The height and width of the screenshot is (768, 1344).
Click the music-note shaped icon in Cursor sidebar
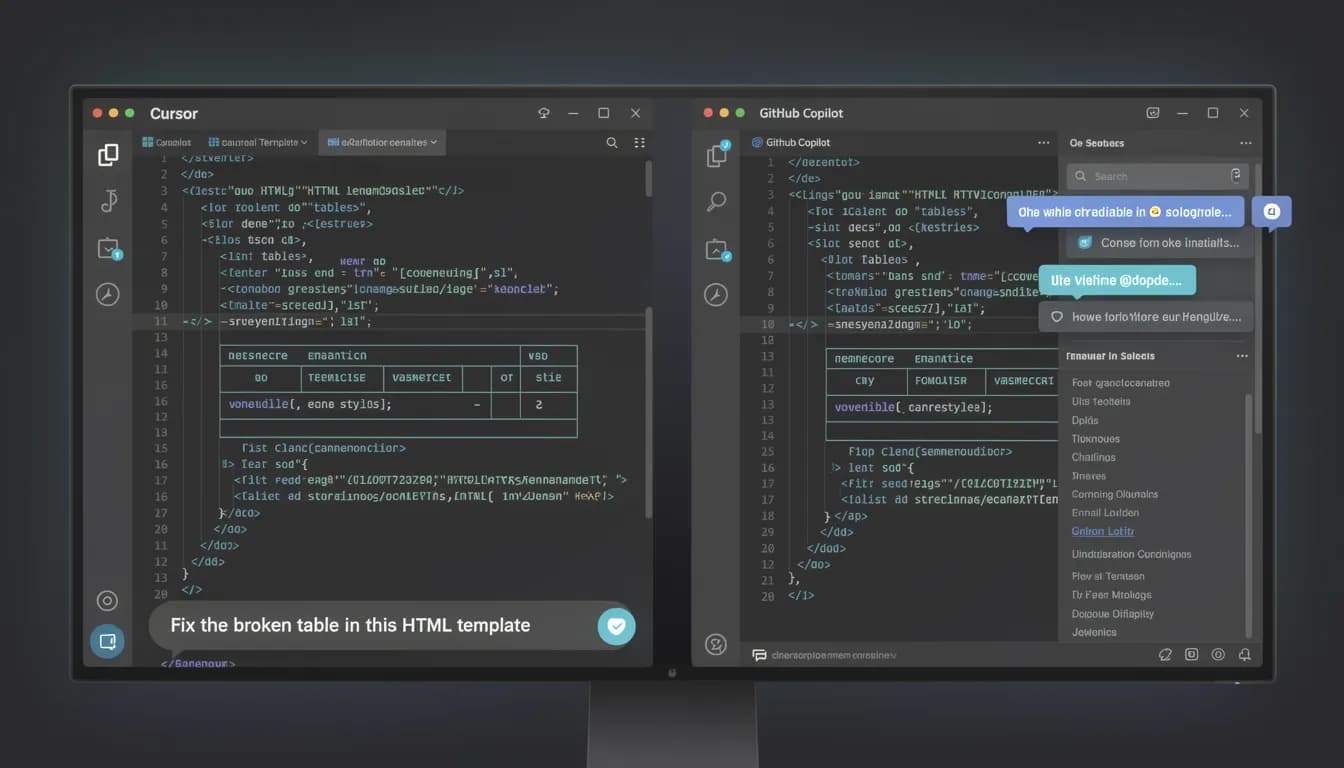point(109,201)
